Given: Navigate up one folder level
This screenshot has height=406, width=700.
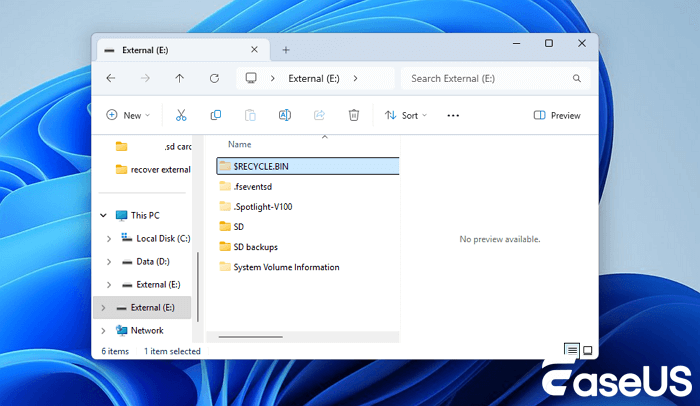Looking at the screenshot, I should coord(180,78).
